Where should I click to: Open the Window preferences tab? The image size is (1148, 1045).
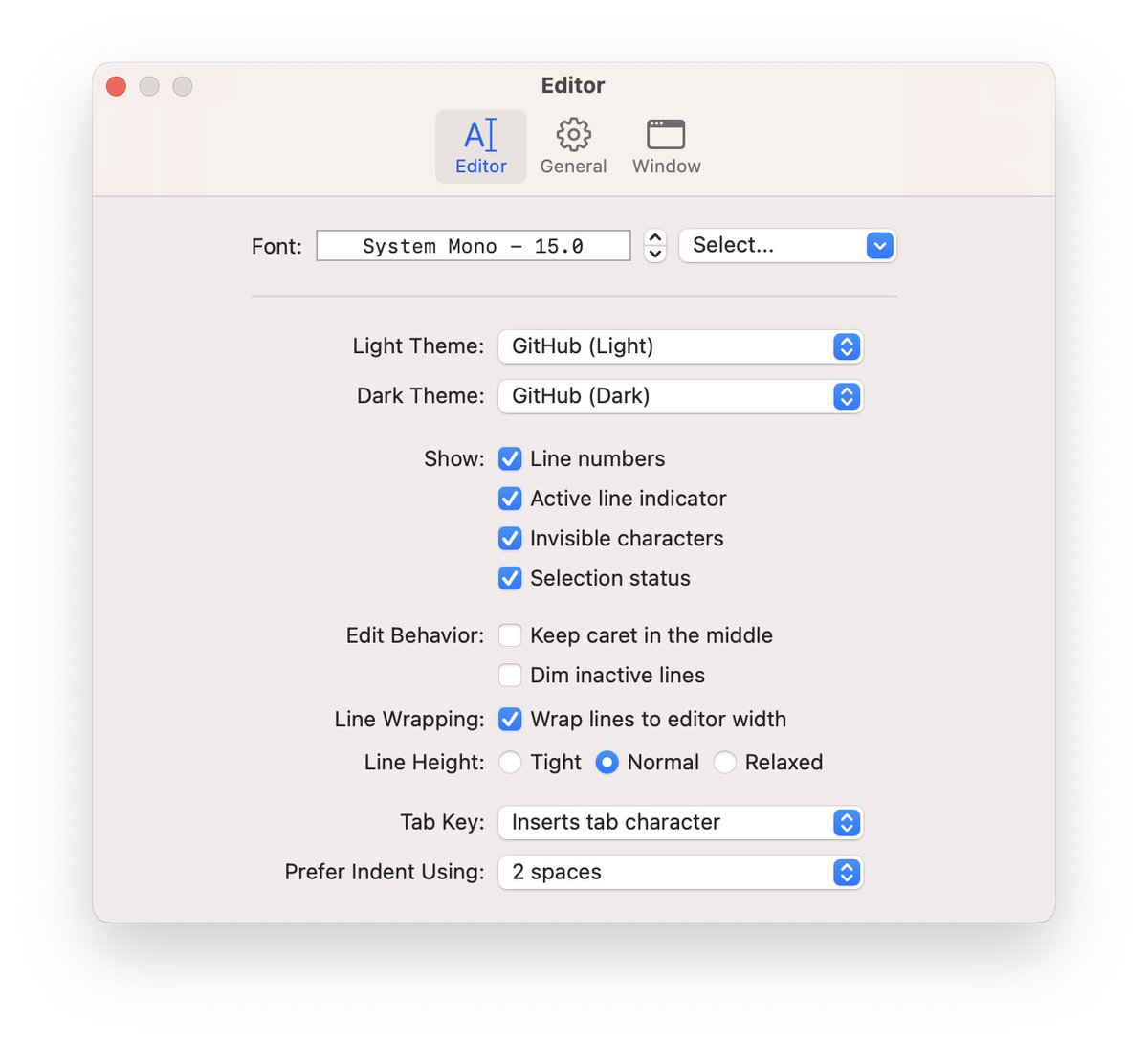pos(666,146)
